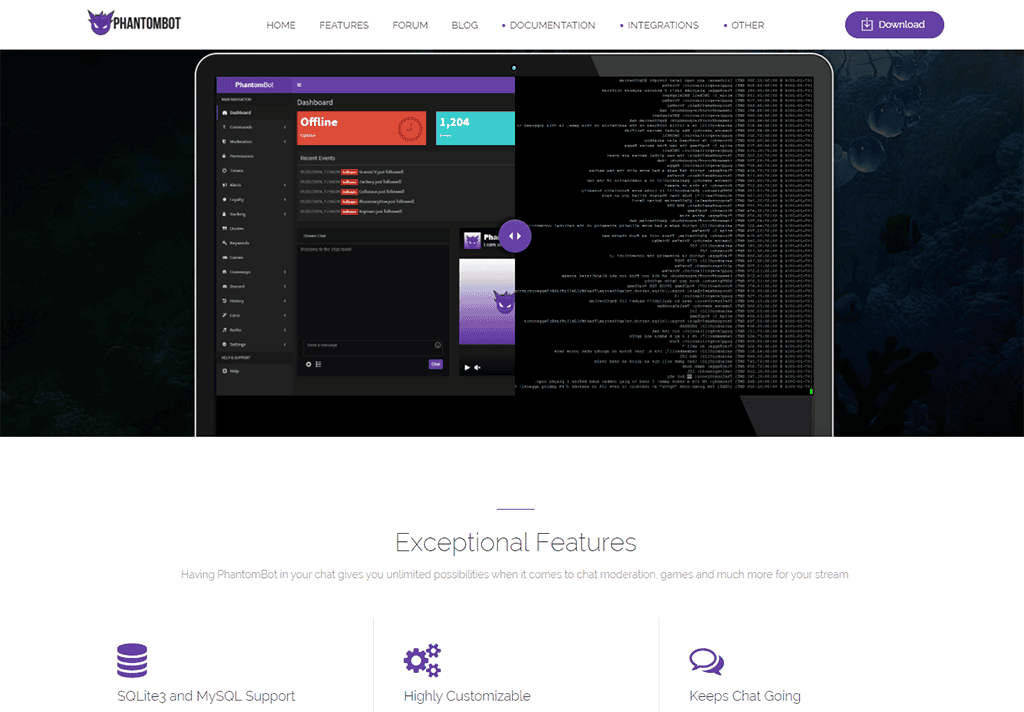Viewport: 1024px width, 712px height.
Task: Click the Keeps Chat Going bubbles icon
Action: click(x=707, y=661)
